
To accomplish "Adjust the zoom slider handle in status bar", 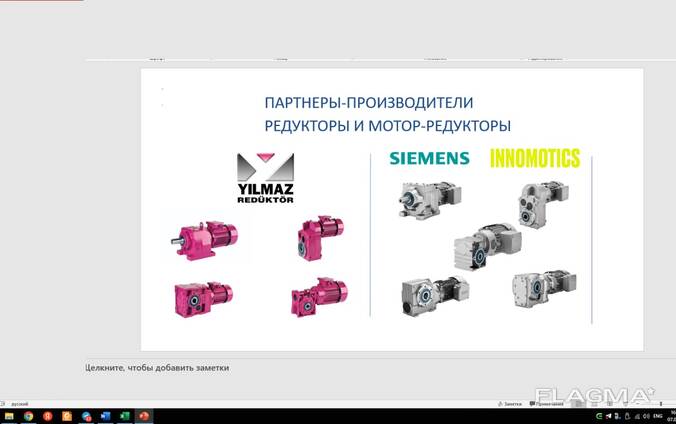I will [x=661, y=404].
